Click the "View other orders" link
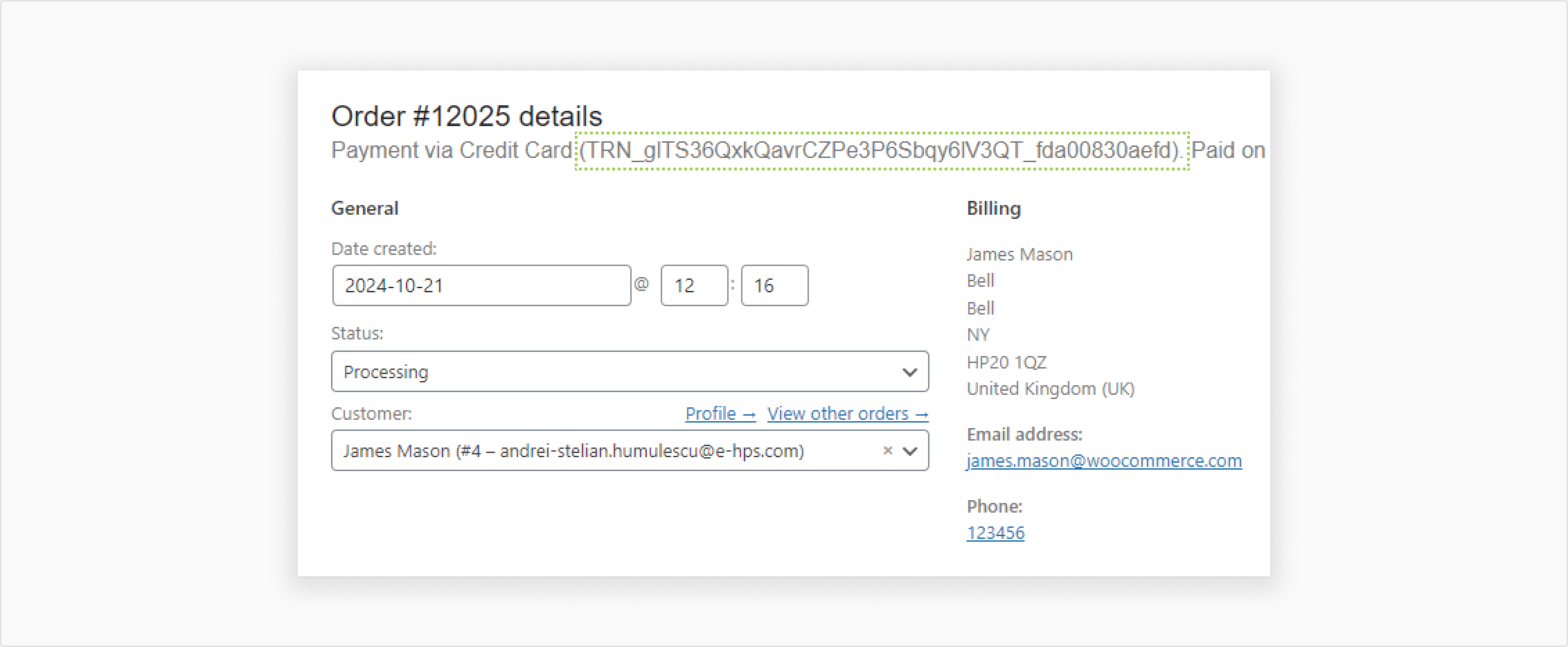Image resolution: width=1568 pixels, height=647 pixels. click(x=846, y=414)
